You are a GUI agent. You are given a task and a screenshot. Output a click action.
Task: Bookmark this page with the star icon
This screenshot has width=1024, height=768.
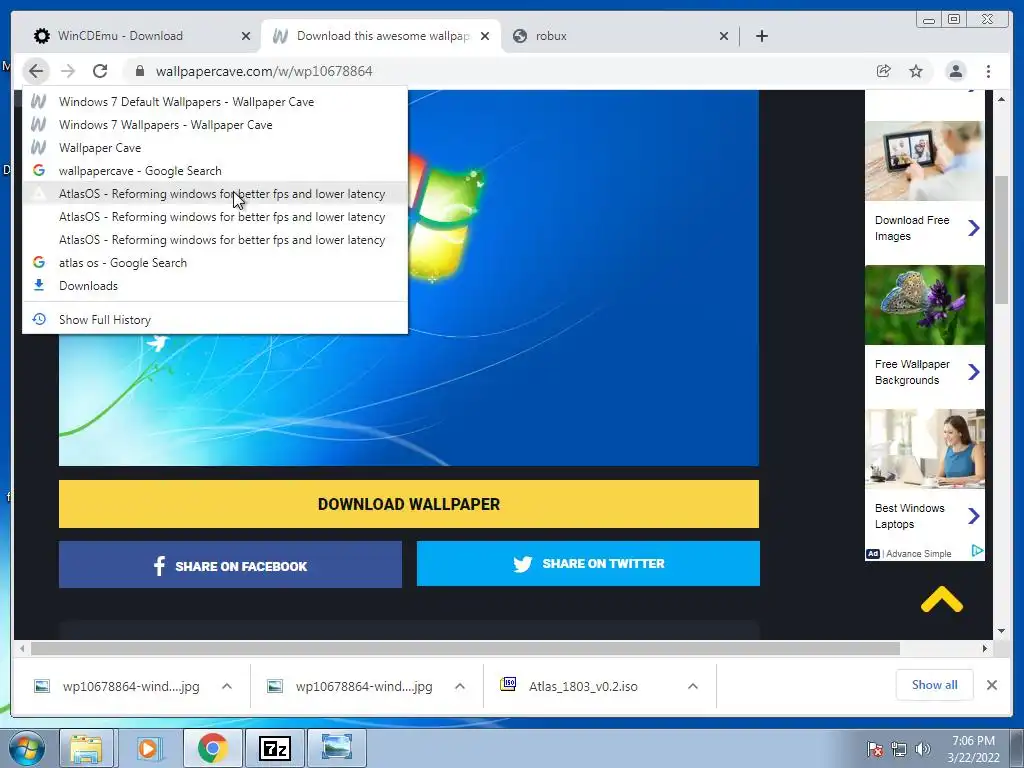(916, 71)
